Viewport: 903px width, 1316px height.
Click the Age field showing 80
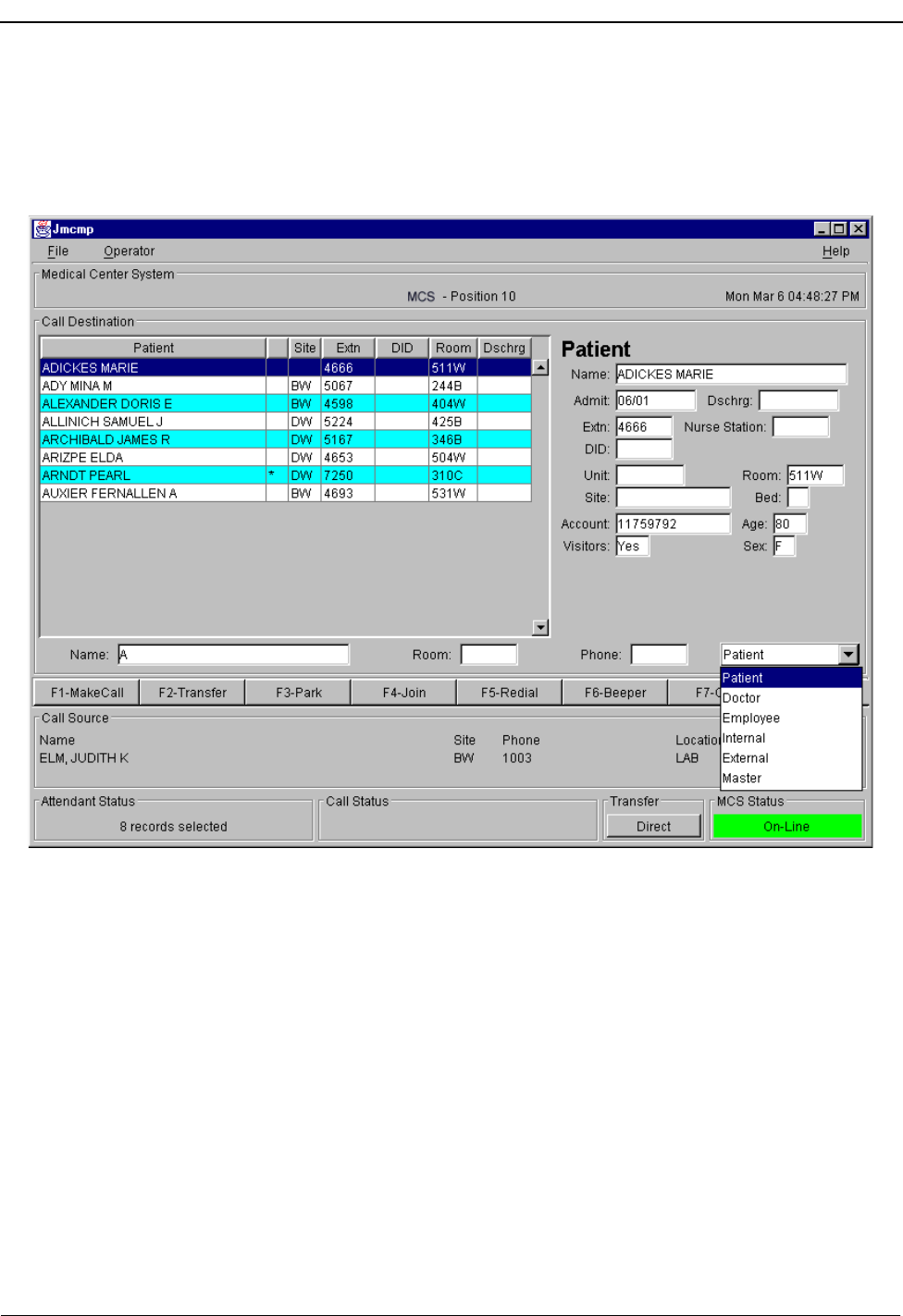pos(789,523)
